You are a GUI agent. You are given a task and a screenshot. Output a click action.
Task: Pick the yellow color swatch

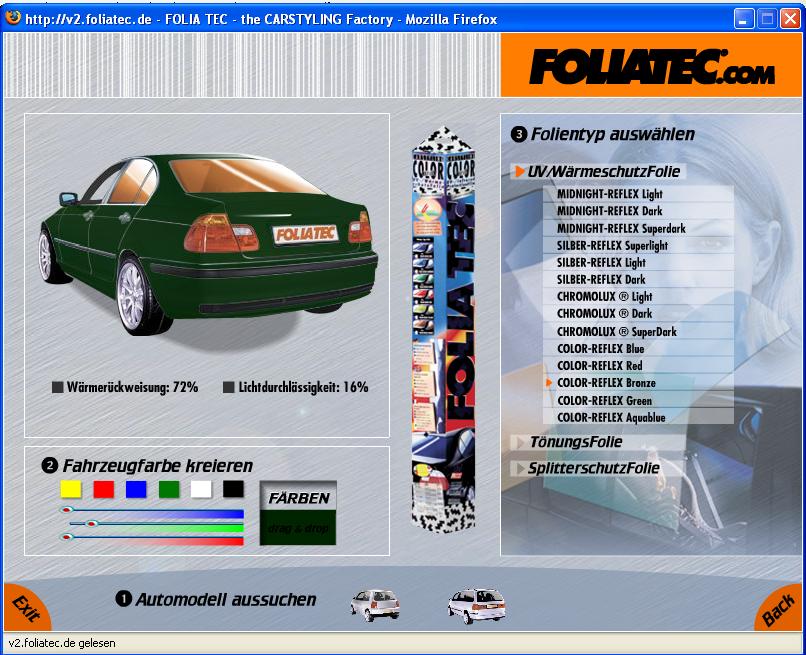click(x=70, y=489)
